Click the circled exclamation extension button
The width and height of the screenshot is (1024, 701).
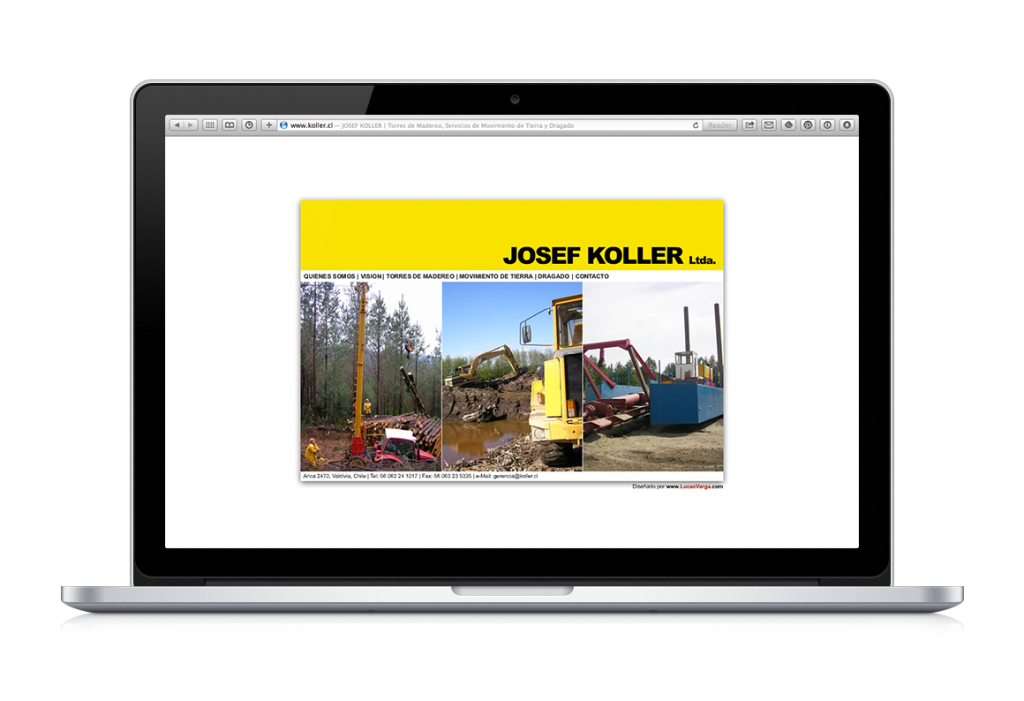click(x=827, y=125)
